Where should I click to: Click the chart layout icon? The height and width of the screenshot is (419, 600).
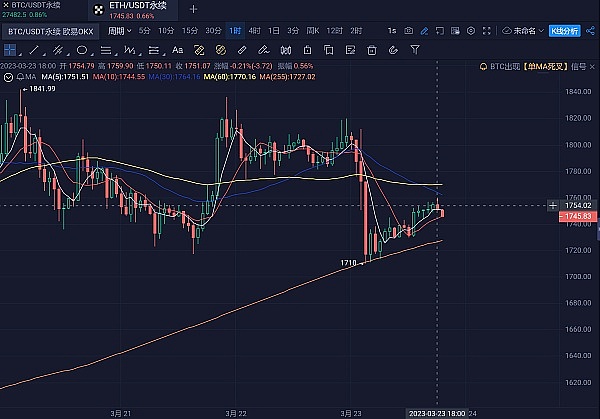coord(455,31)
